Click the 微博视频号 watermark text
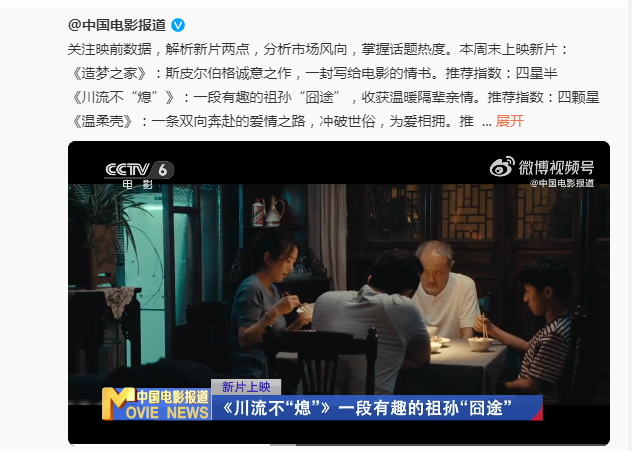Image resolution: width=632 pixels, height=451 pixels. pos(556,167)
